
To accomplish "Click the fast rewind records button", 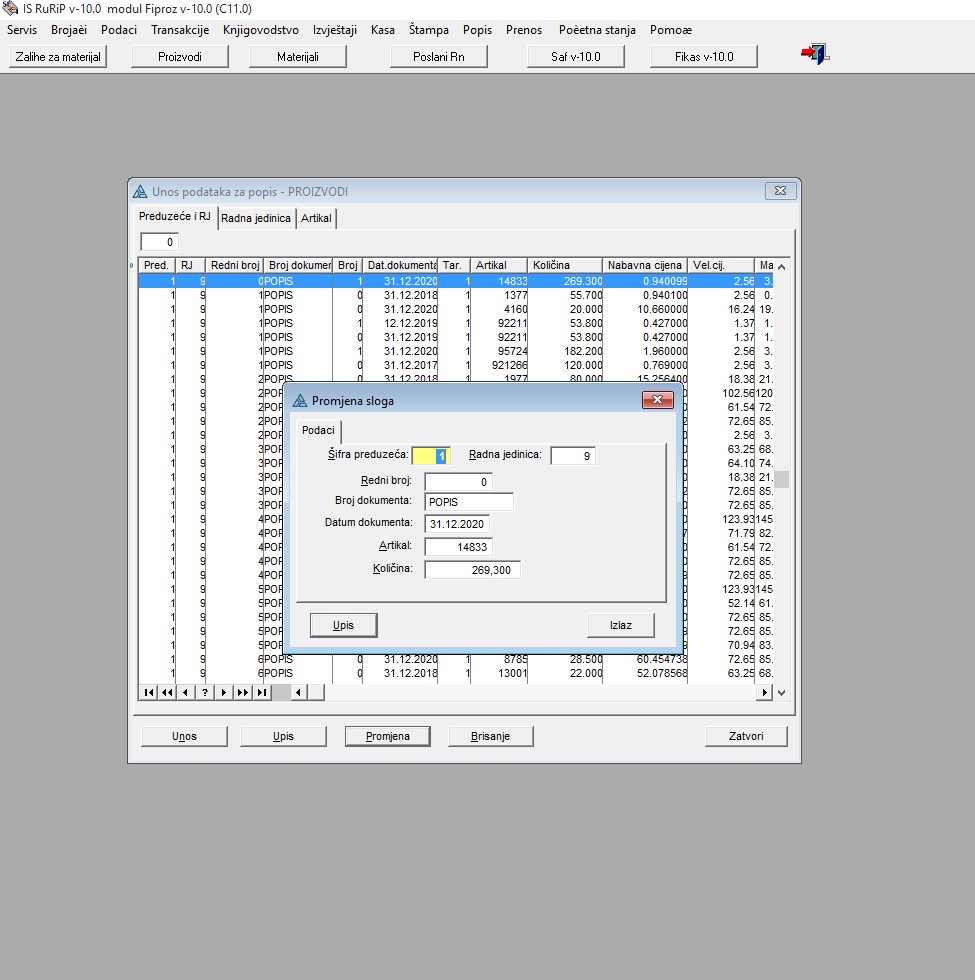I will (167, 692).
